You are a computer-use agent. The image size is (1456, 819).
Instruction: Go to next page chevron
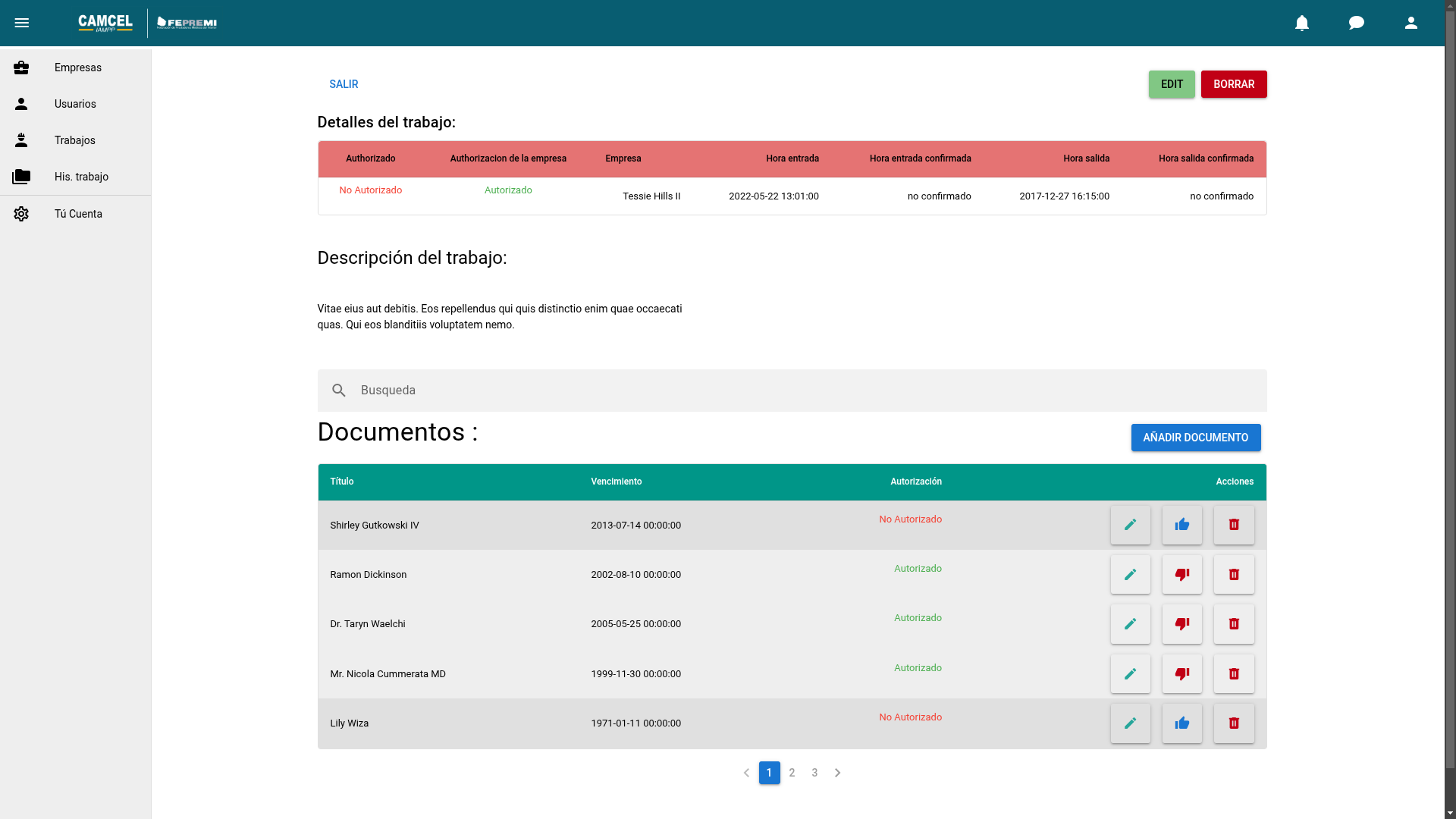click(837, 773)
